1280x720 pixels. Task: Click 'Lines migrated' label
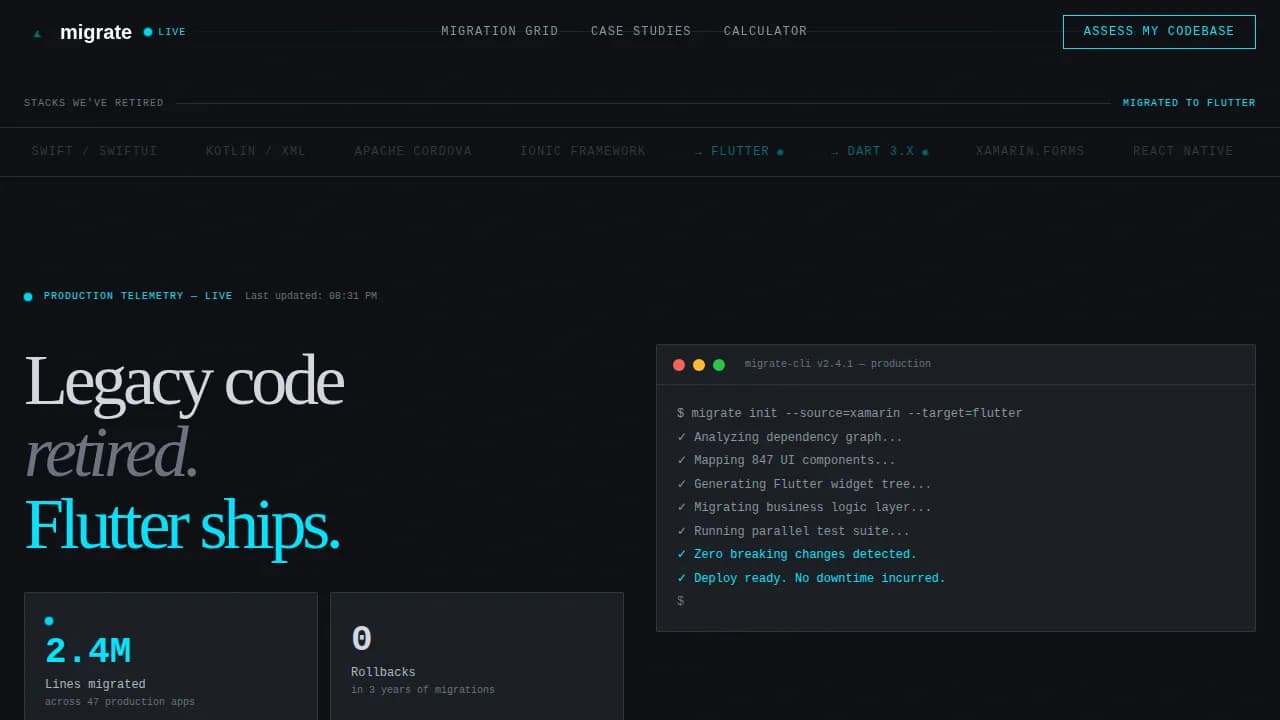click(95, 685)
